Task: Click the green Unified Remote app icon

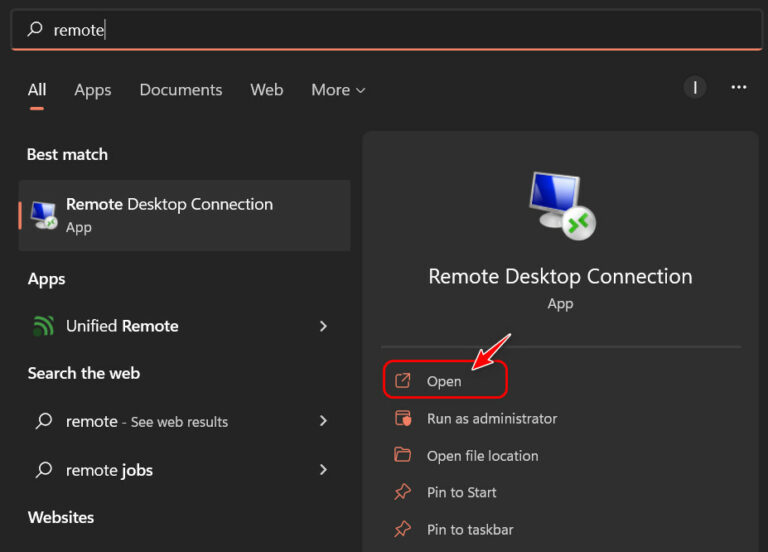Action: click(43, 326)
